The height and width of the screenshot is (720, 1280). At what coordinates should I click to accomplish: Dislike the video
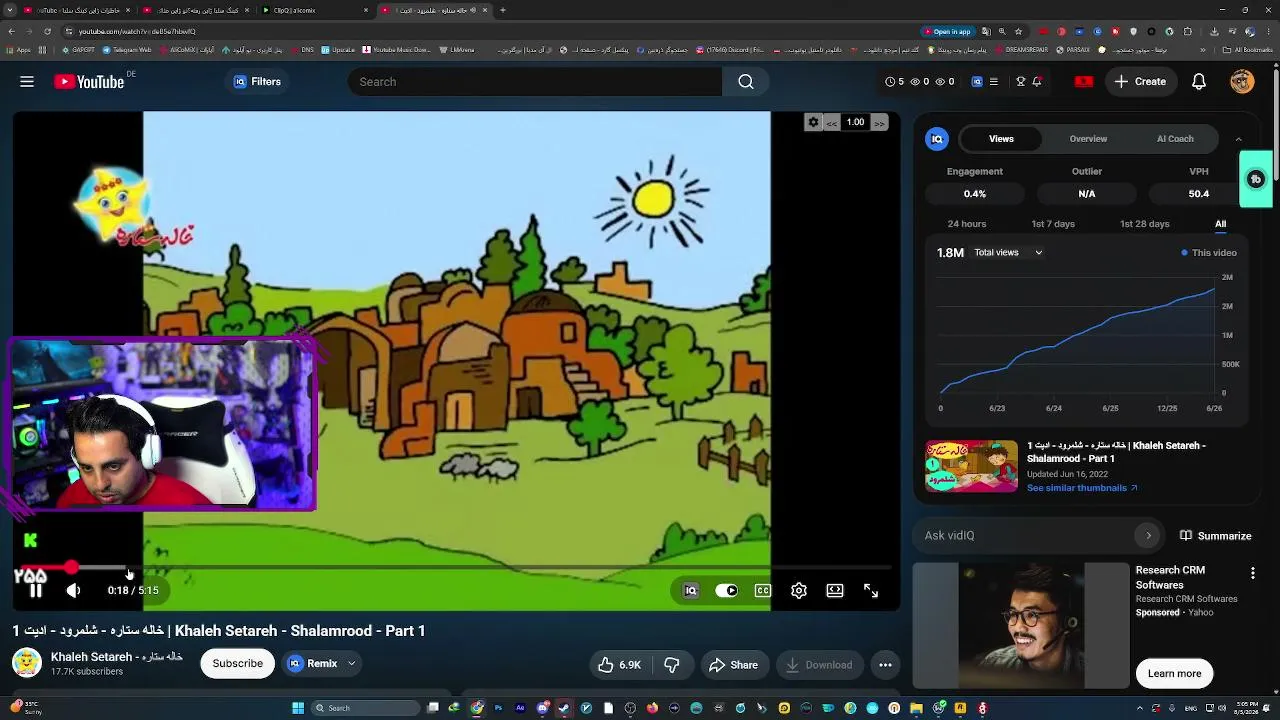(672, 665)
